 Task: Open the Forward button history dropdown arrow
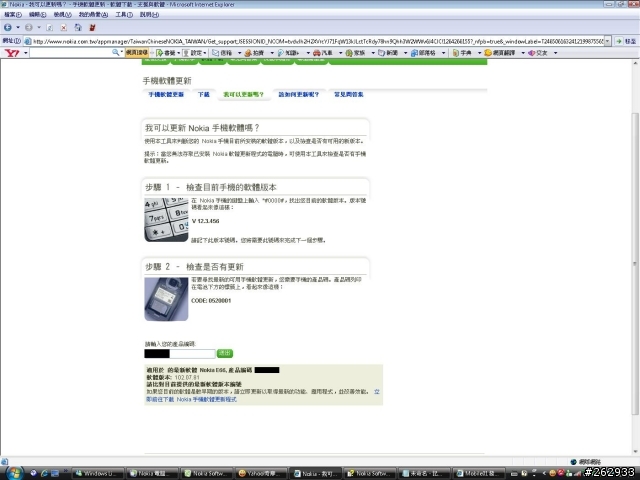pos(39,27)
